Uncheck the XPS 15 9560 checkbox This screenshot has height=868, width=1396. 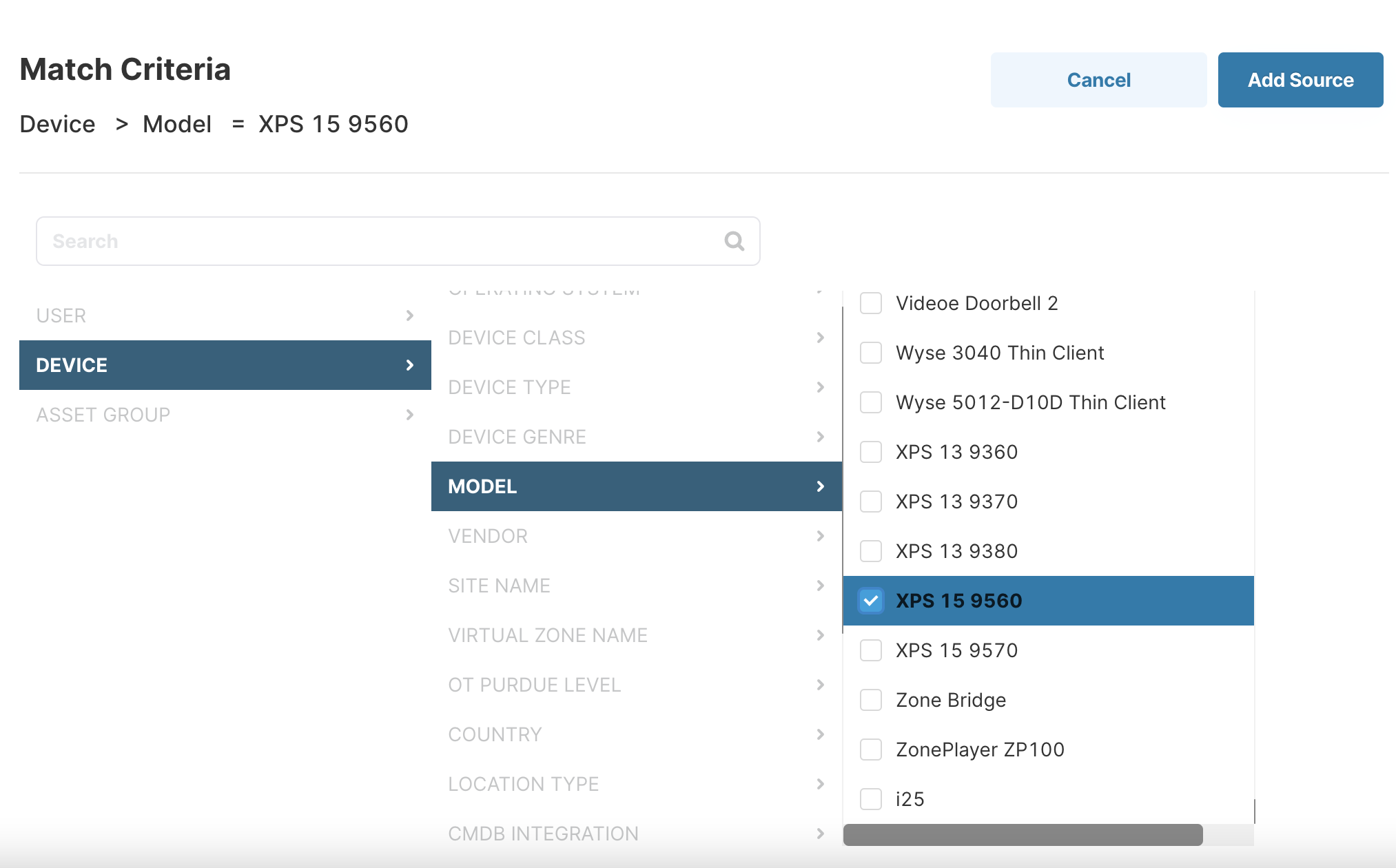[871, 601]
